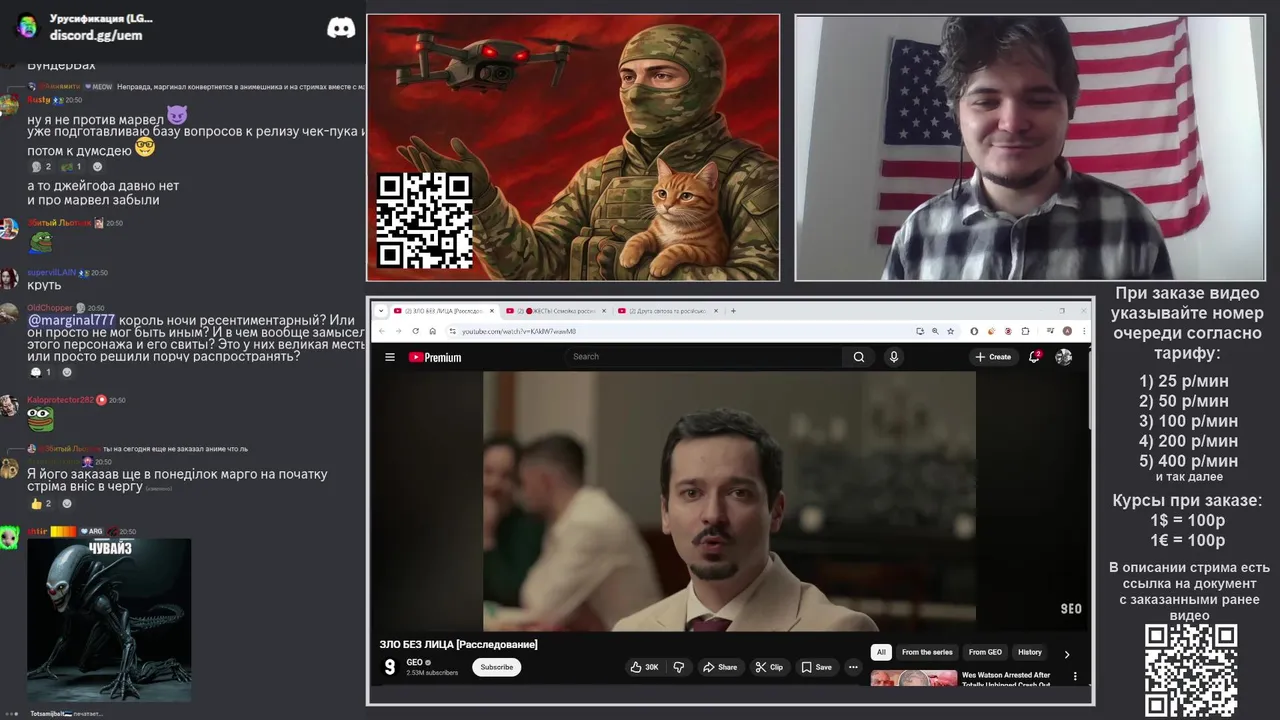This screenshot has width=1280, height=720.
Task: Click the Chrome address bar URL
Action: click(519, 331)
